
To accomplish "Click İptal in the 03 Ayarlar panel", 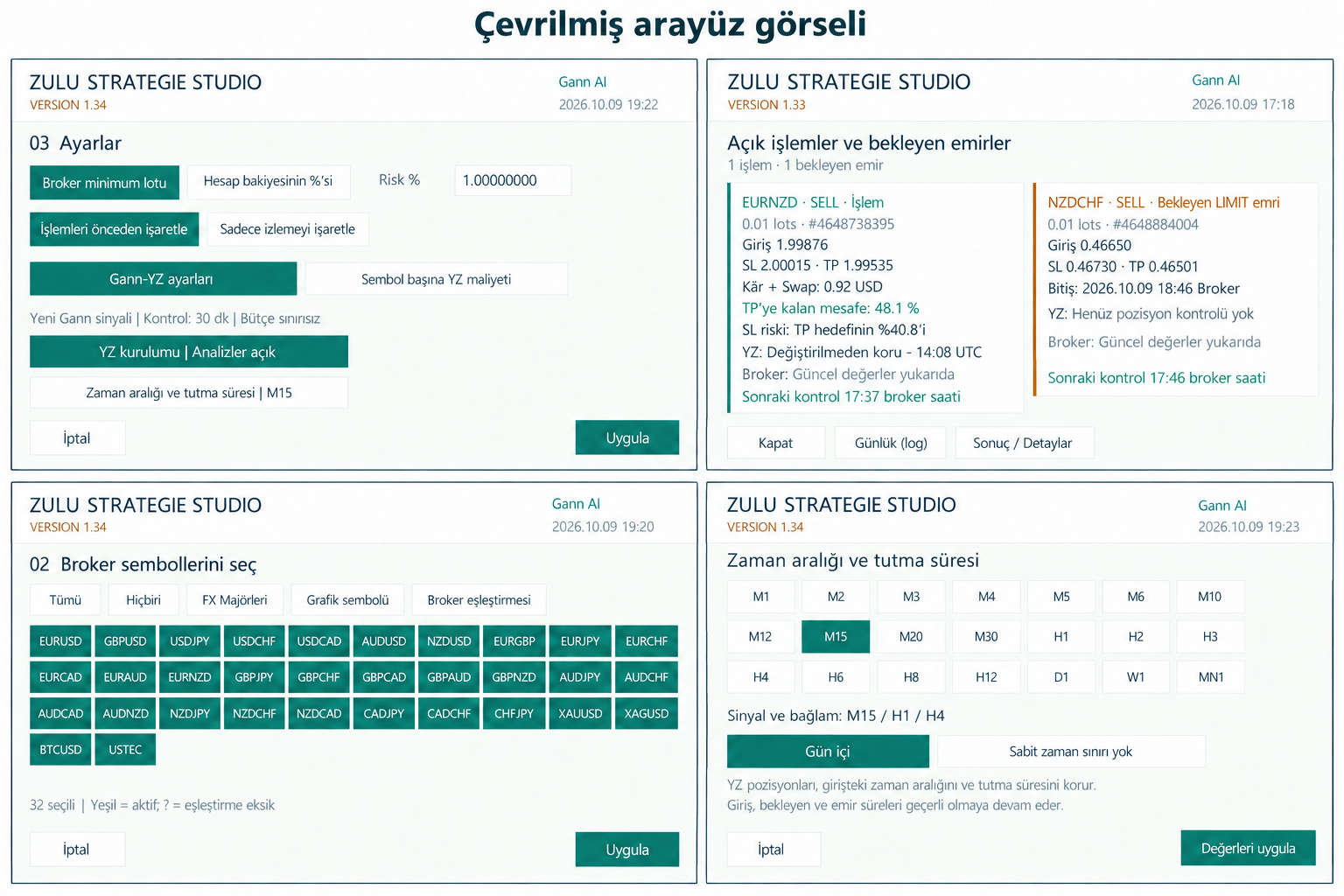I will coord(77,438).
